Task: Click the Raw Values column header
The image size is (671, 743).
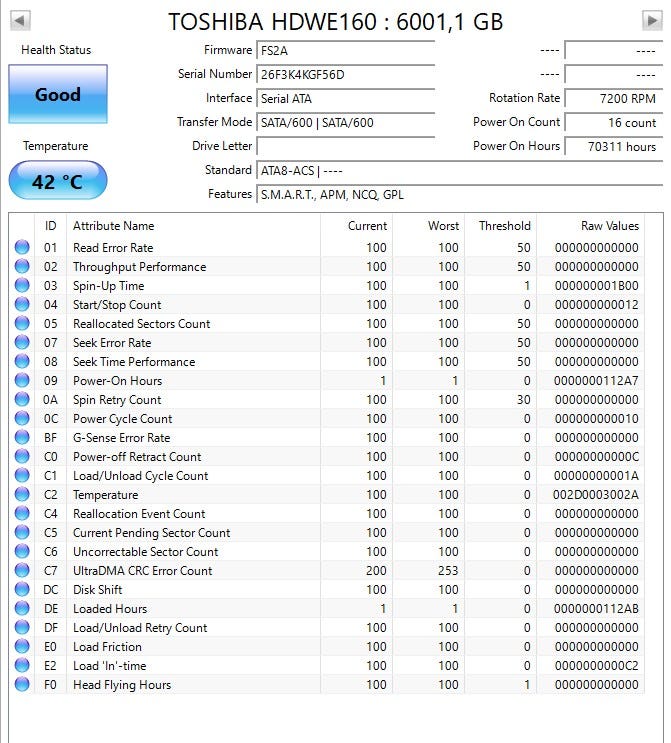Action: pos(590,226)
